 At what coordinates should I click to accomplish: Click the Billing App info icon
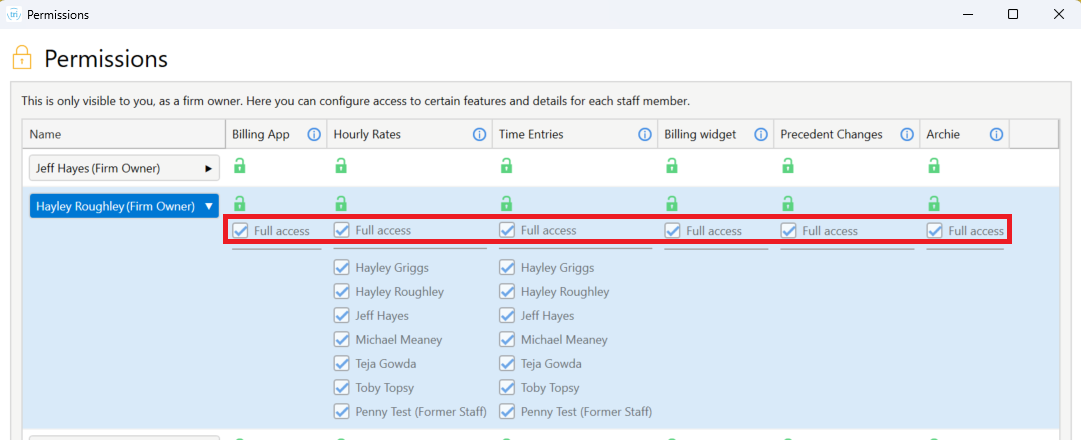314,134
